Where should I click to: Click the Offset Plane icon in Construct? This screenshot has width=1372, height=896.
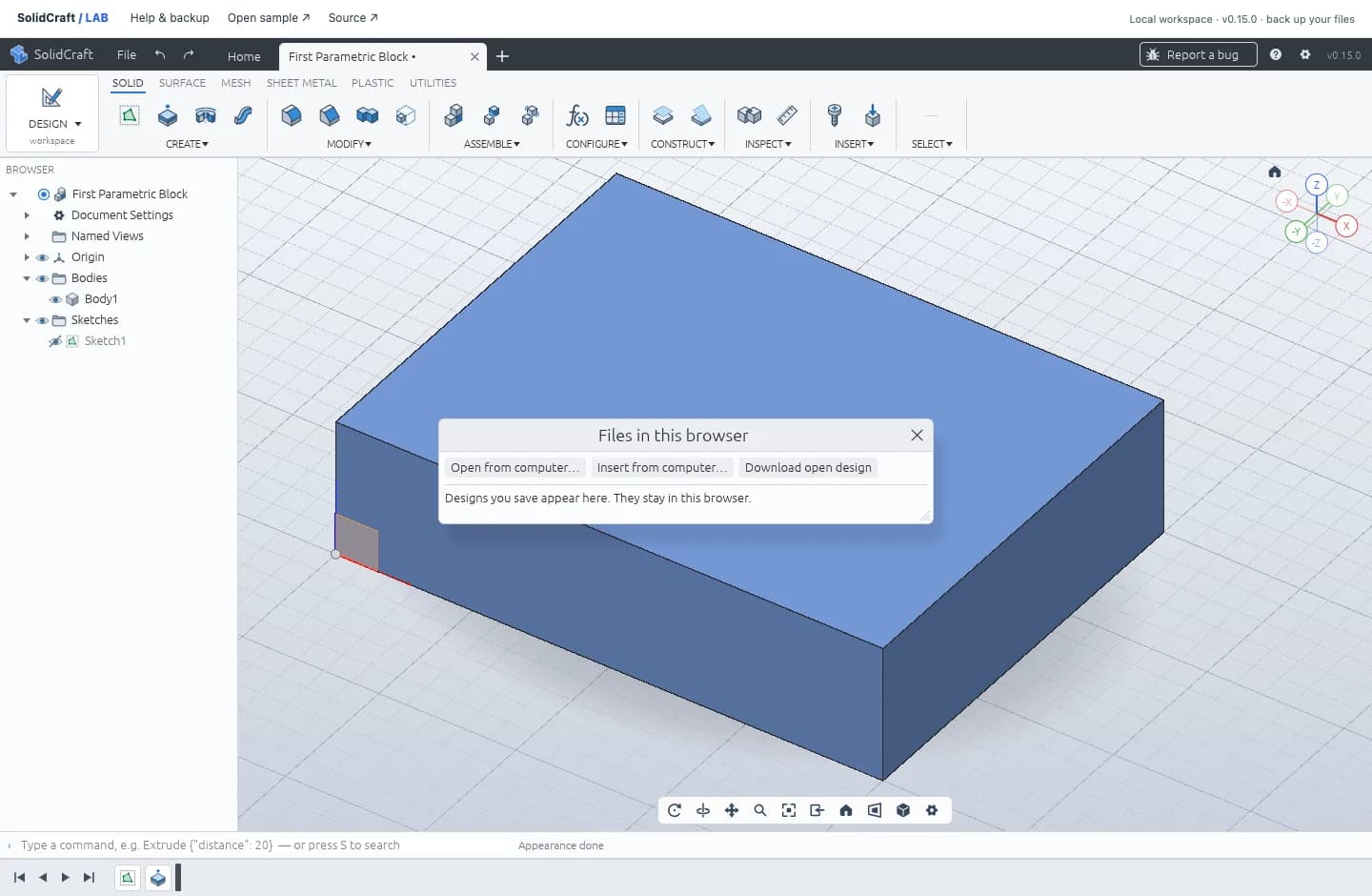(x=663, y=115)
